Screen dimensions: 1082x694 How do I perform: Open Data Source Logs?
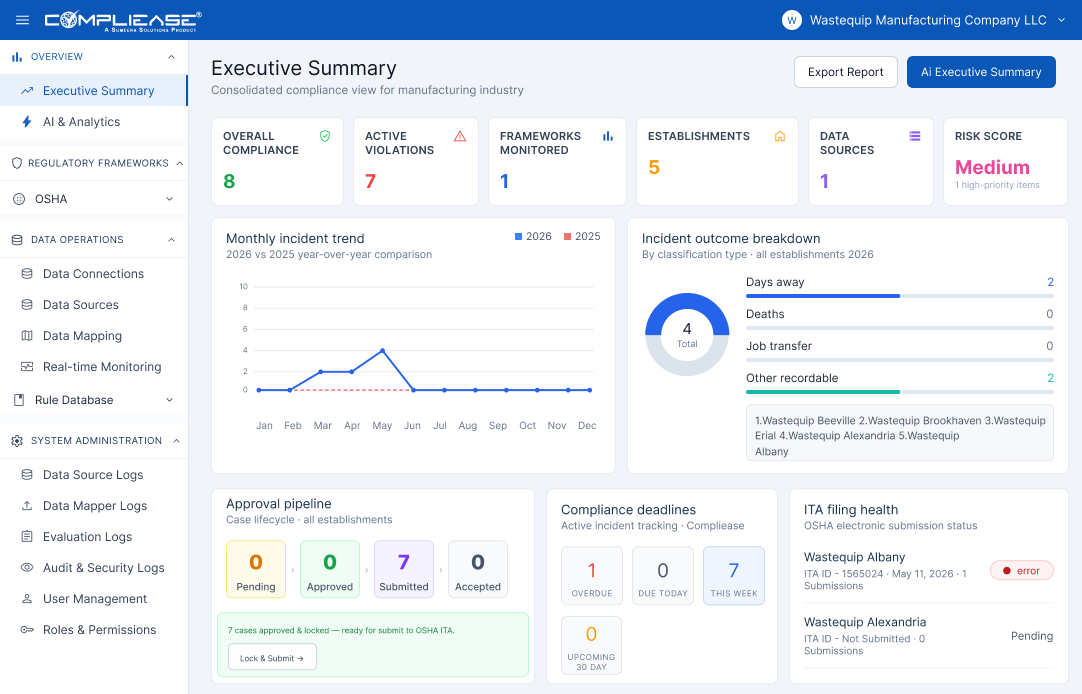93,475
